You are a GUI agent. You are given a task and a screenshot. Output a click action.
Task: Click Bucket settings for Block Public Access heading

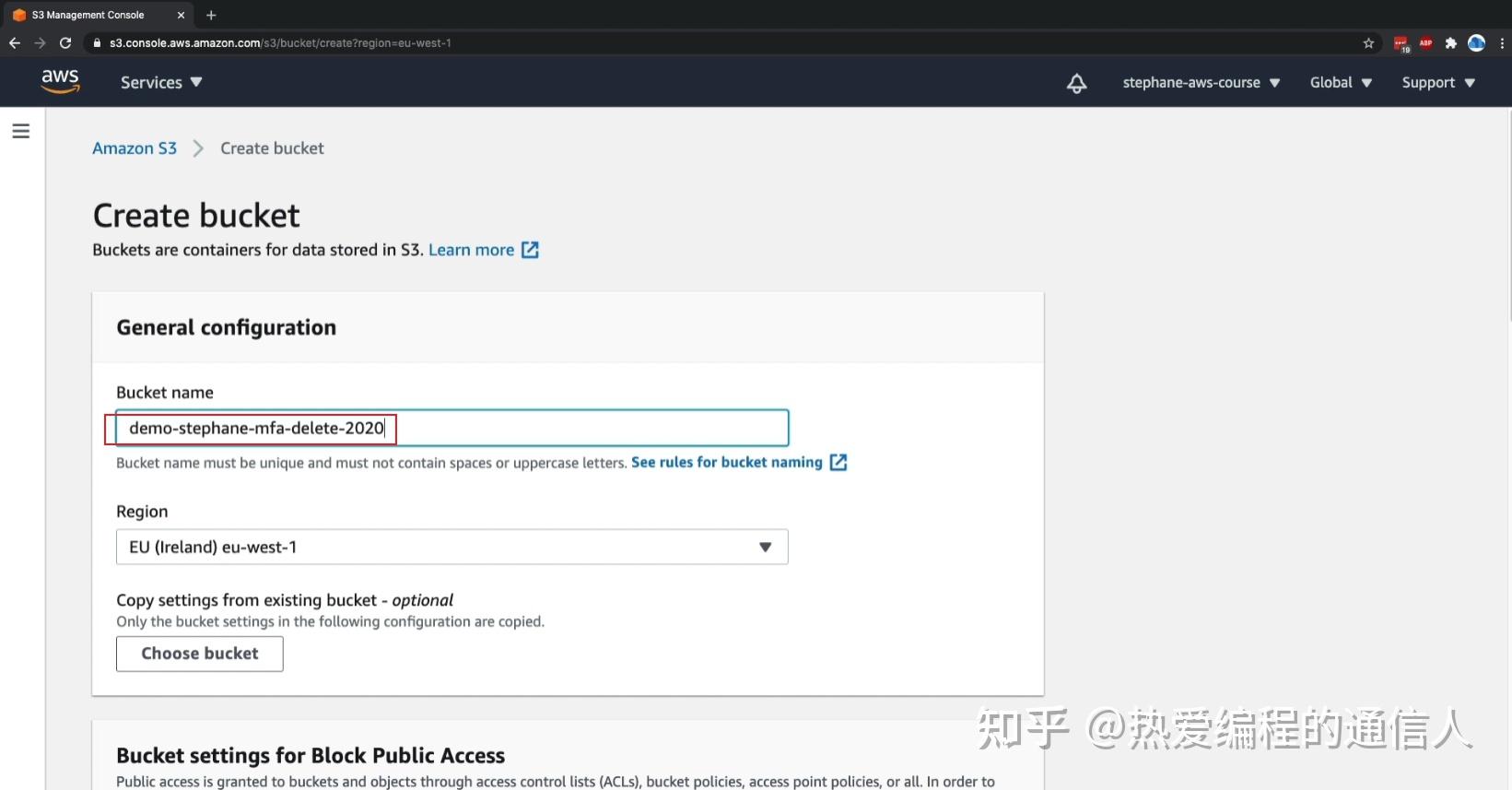tap(311, 755)
